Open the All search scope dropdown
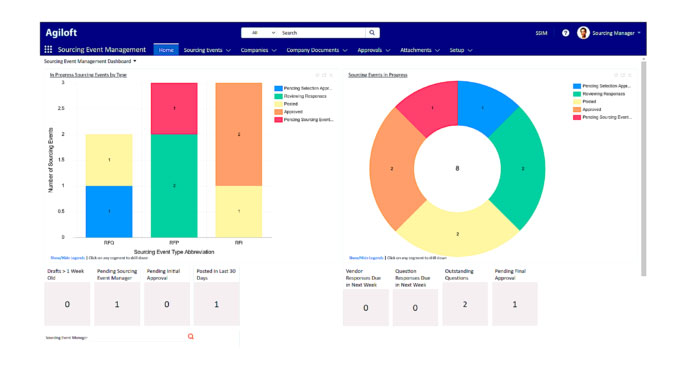Viewport: 678px width, 381px height. pyautogui.click(x=263, y=33)
